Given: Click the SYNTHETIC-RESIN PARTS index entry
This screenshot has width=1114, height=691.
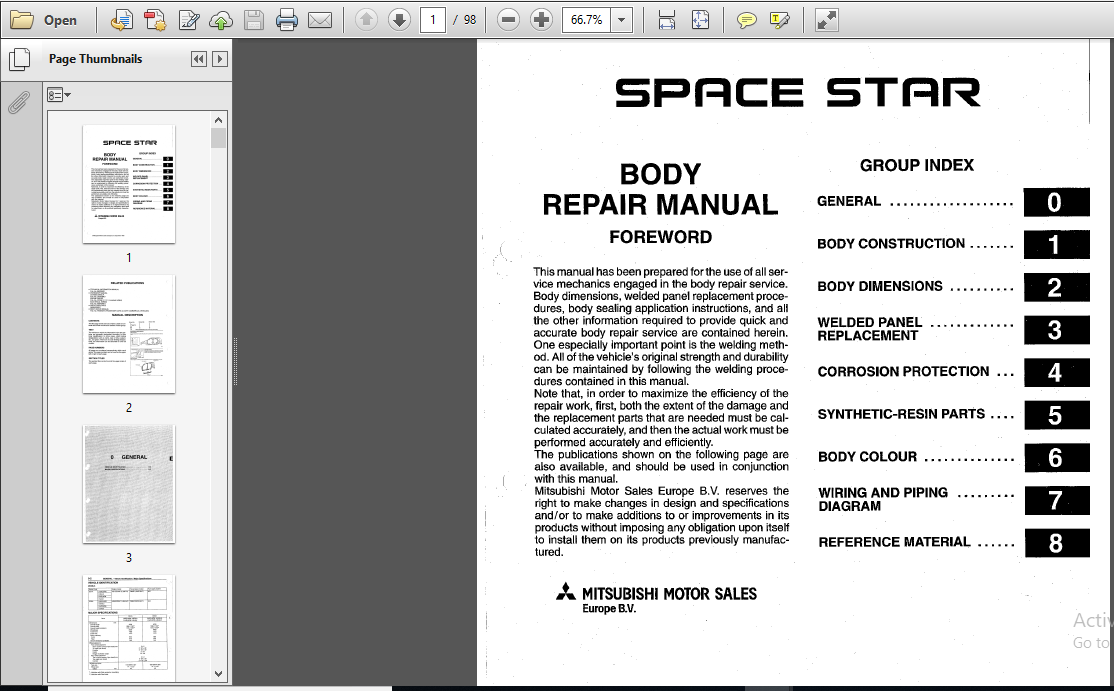Looking at the screenshot, I should click(901, 414).
